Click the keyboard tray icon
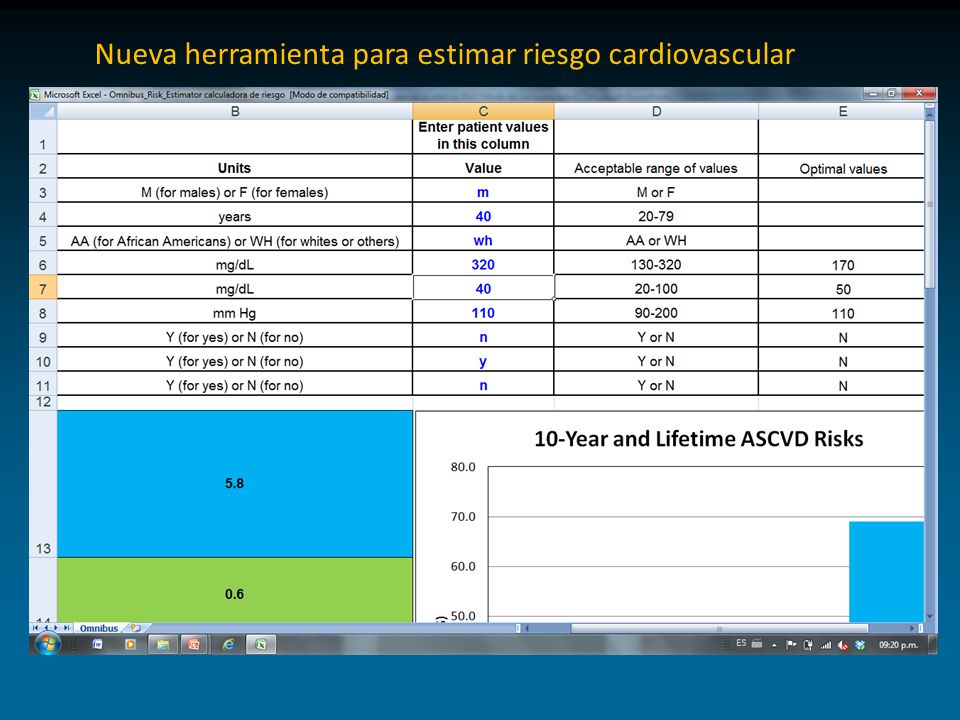The width and height of the screenshot is (960, 720). pos(757,643)
